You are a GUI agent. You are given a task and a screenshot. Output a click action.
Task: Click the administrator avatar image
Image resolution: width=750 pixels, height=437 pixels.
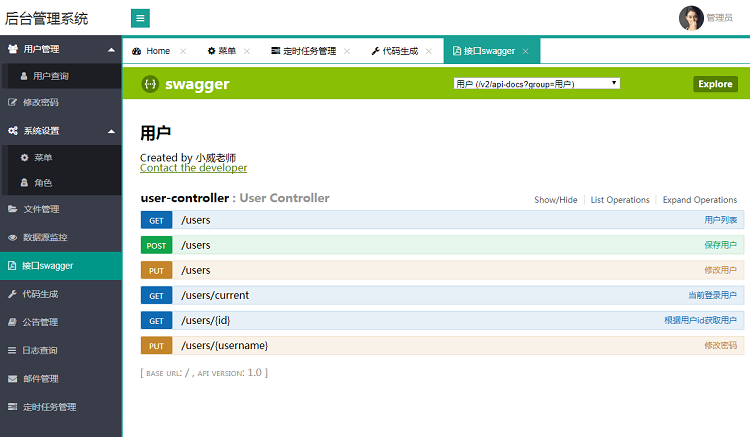(691, 18)
